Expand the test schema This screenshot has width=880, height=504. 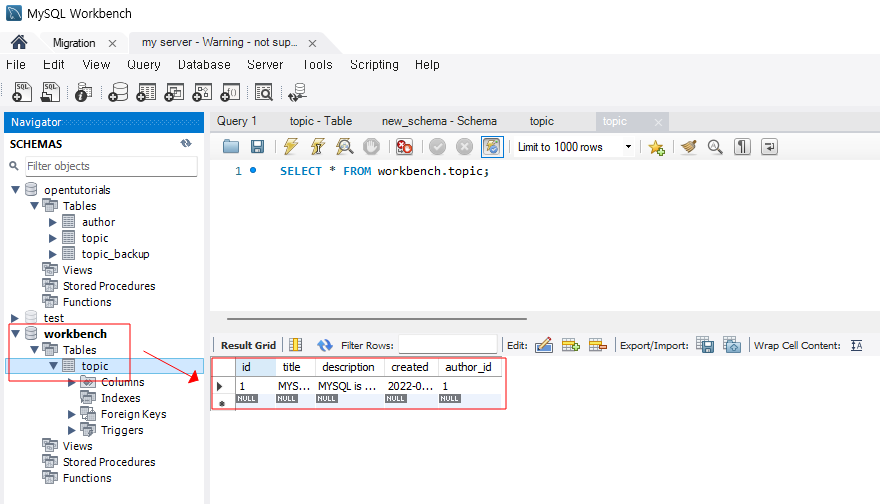[x=15, y=318]
